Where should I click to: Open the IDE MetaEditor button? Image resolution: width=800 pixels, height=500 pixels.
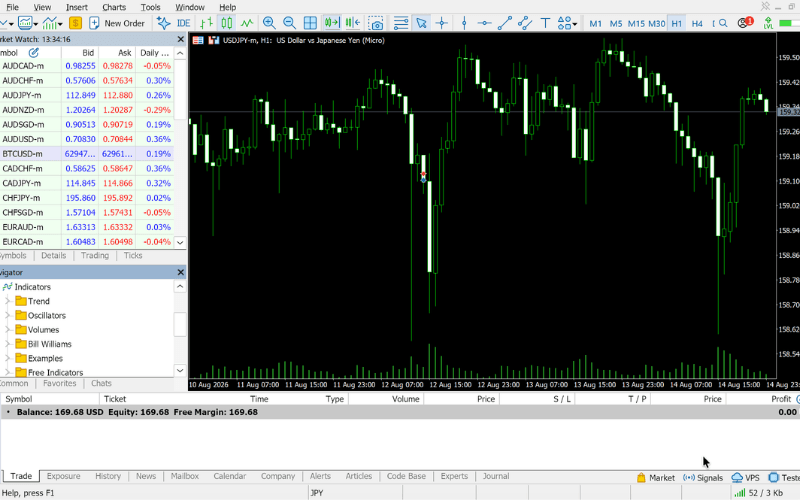coord(184,23)
